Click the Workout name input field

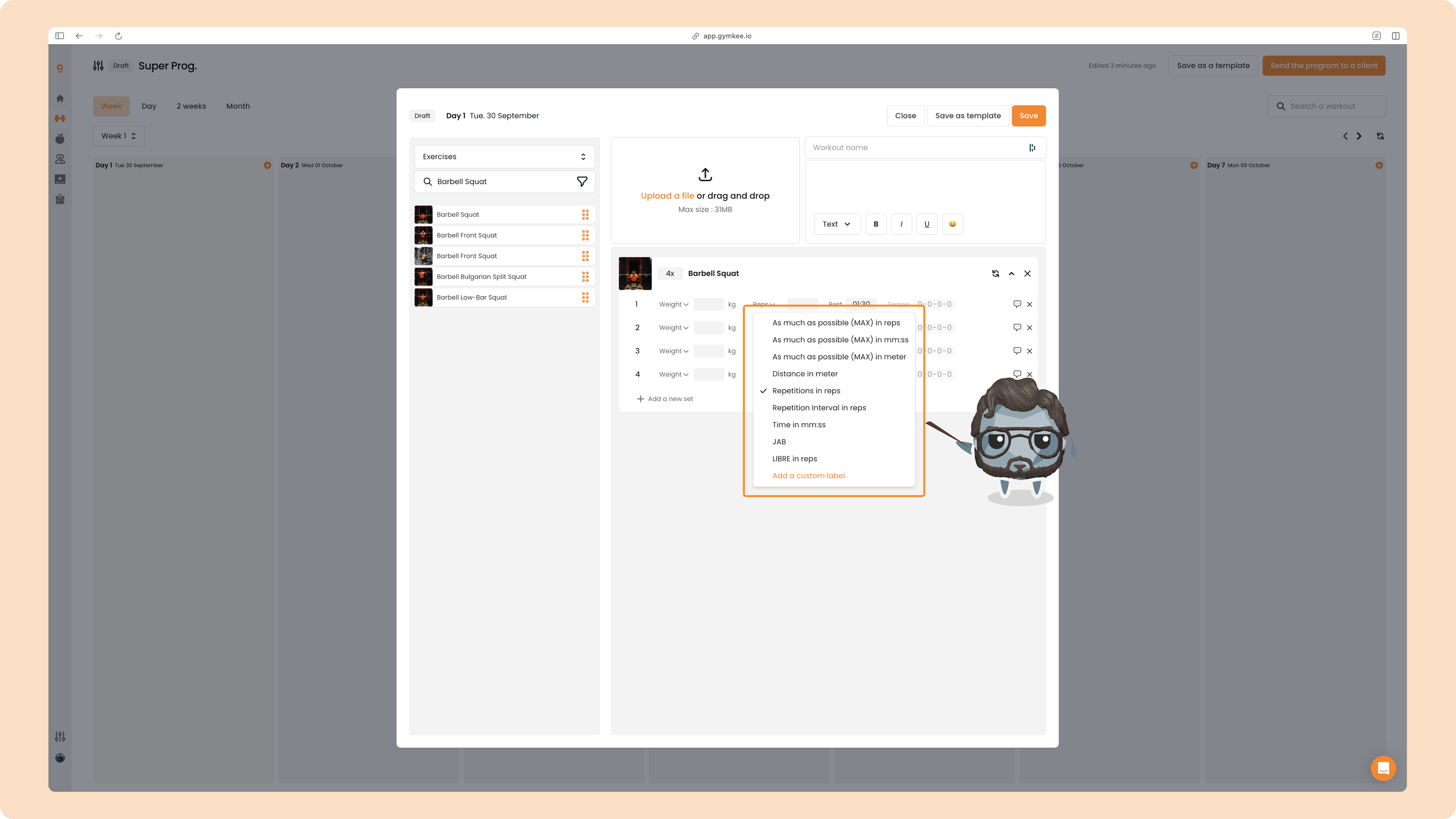click(x=925, y=148)
